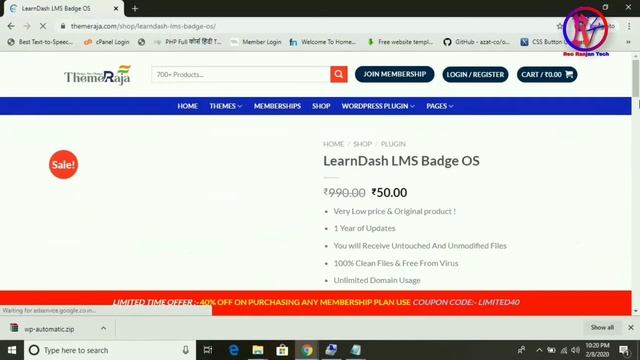The height and width of the screenshot is (360, 640).
Task: Open the MEMBERSHIPS nav item
Action: pyautogui.click(x=277, y=106)
